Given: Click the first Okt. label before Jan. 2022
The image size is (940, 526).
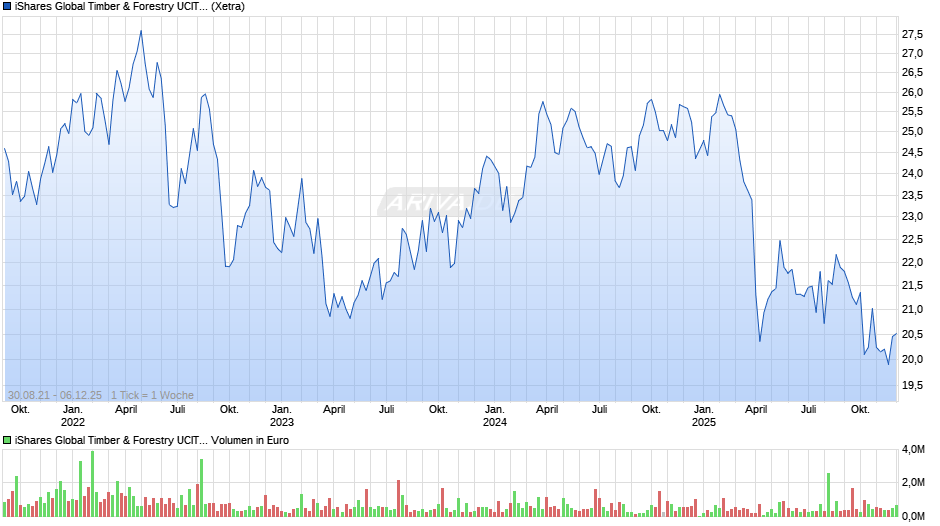Looking at the screenshot, I should (20, 409).
